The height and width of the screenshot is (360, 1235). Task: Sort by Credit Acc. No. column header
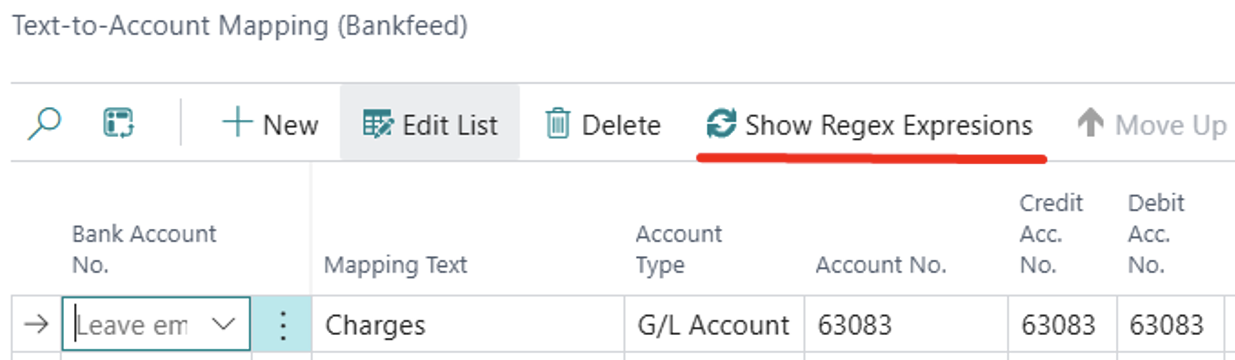click(x=1051, y=234)
